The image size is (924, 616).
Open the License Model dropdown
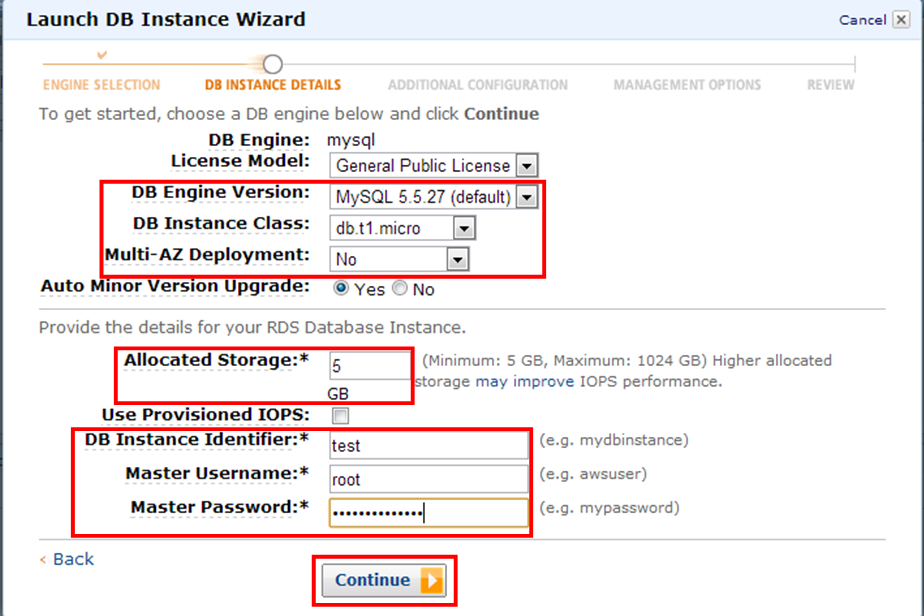coord(434,166)
